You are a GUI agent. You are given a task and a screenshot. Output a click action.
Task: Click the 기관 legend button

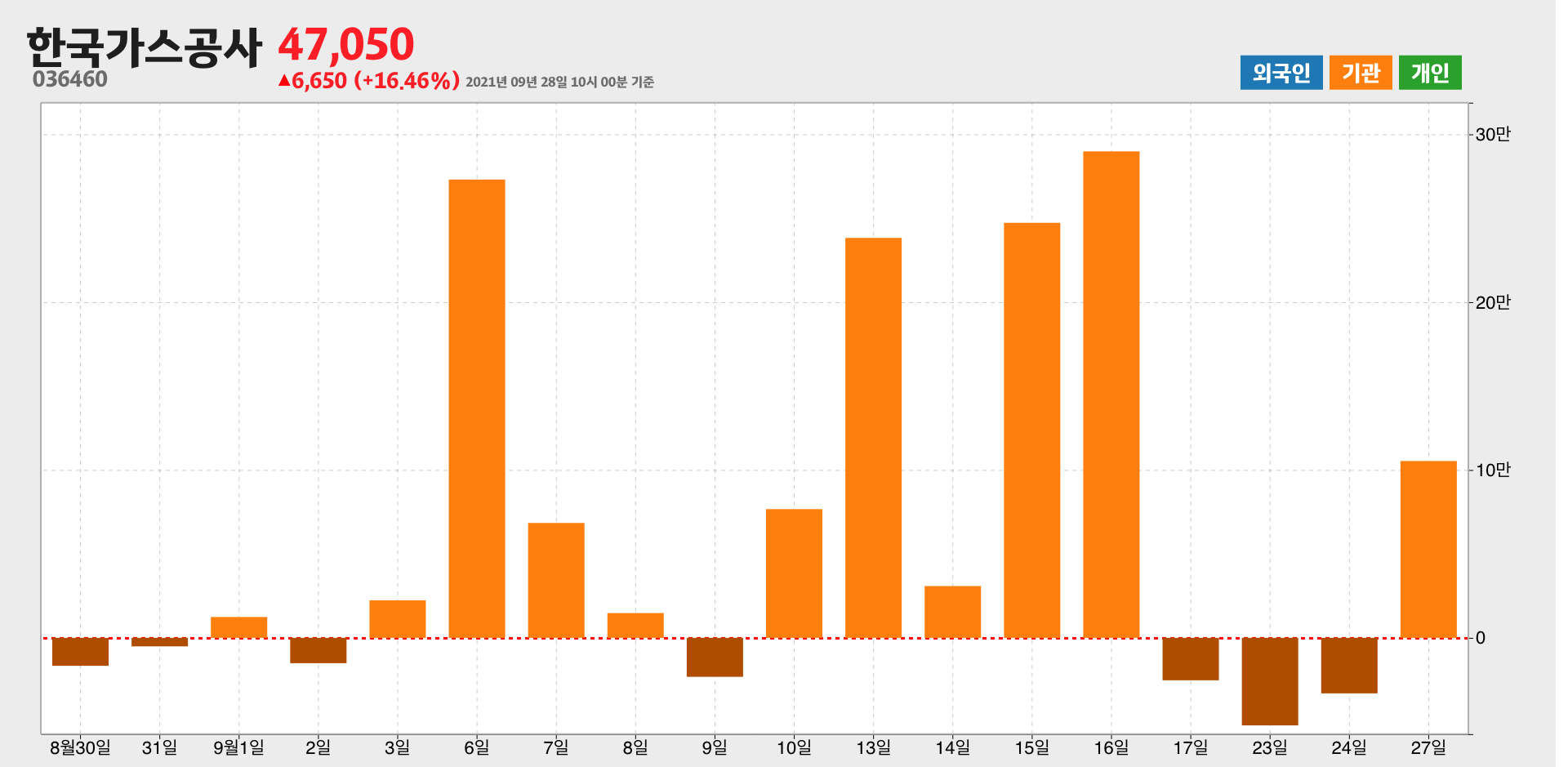(x=1361, y=73)
